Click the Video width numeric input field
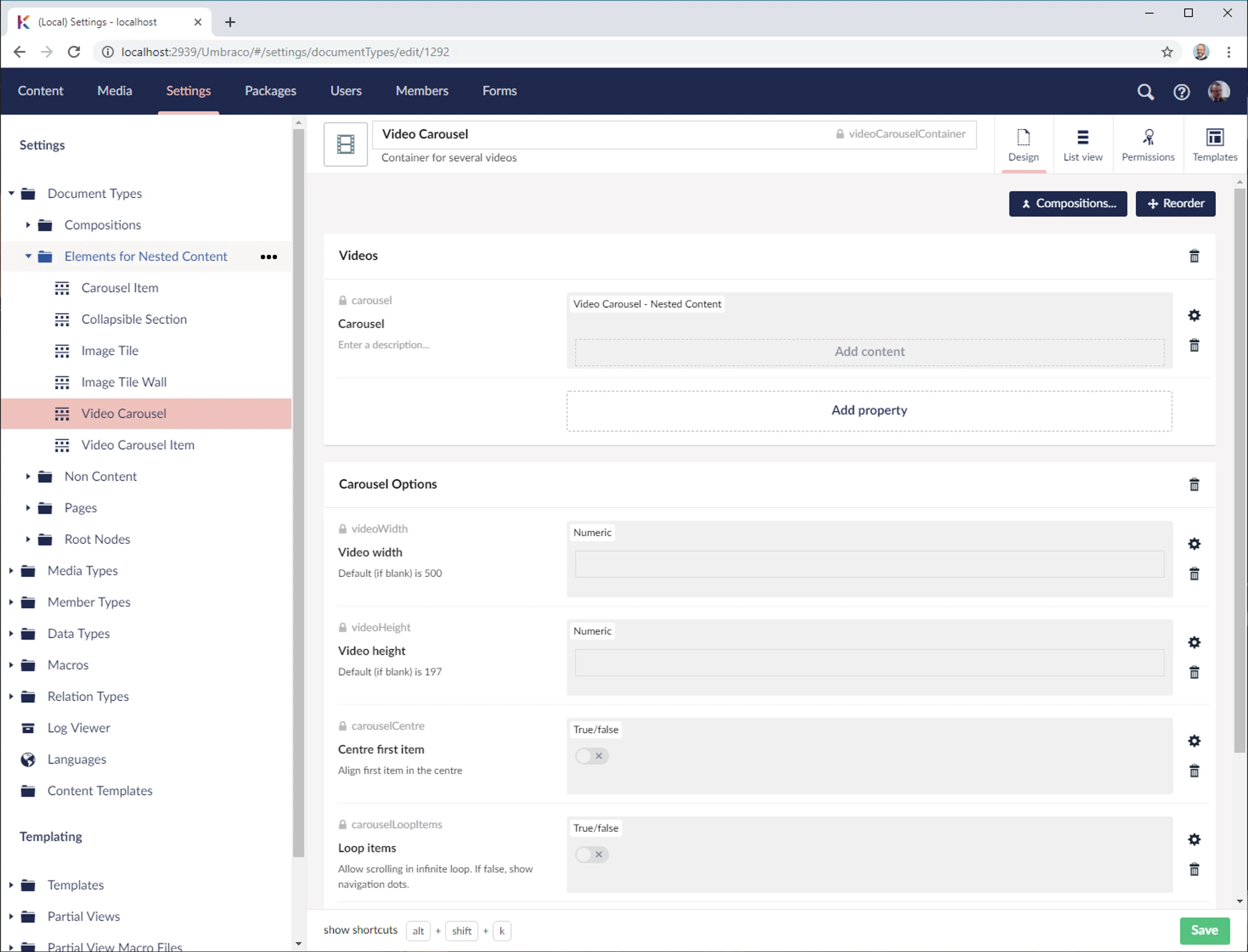 (869, 564)
